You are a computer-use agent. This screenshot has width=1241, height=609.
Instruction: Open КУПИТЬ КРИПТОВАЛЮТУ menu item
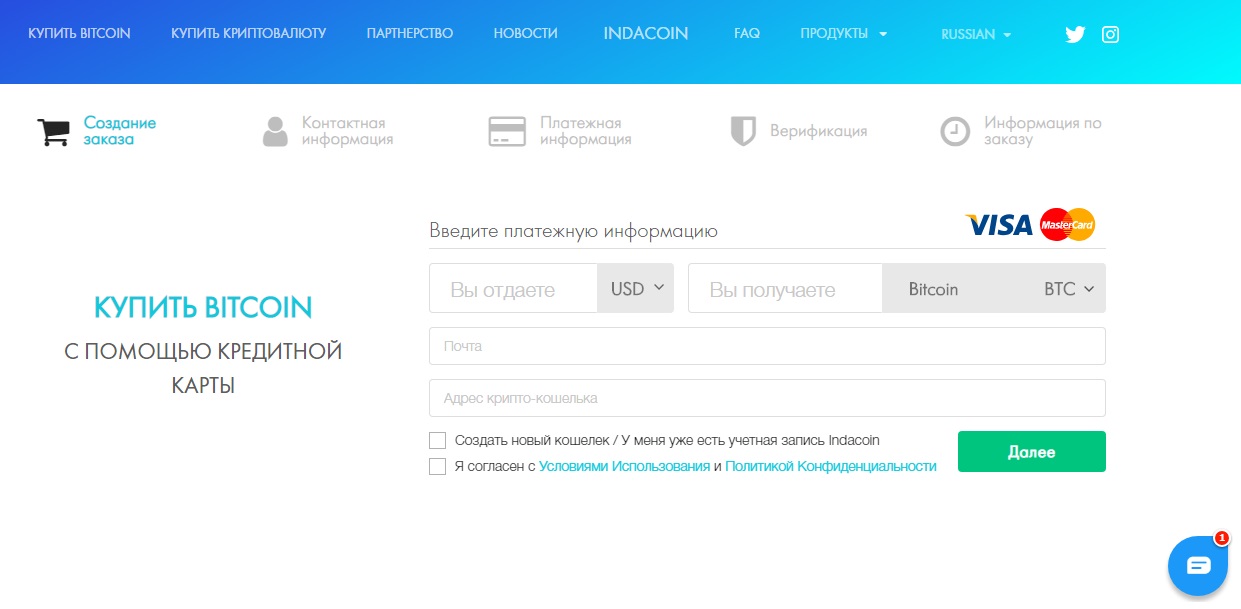click(x=249, y=34)
